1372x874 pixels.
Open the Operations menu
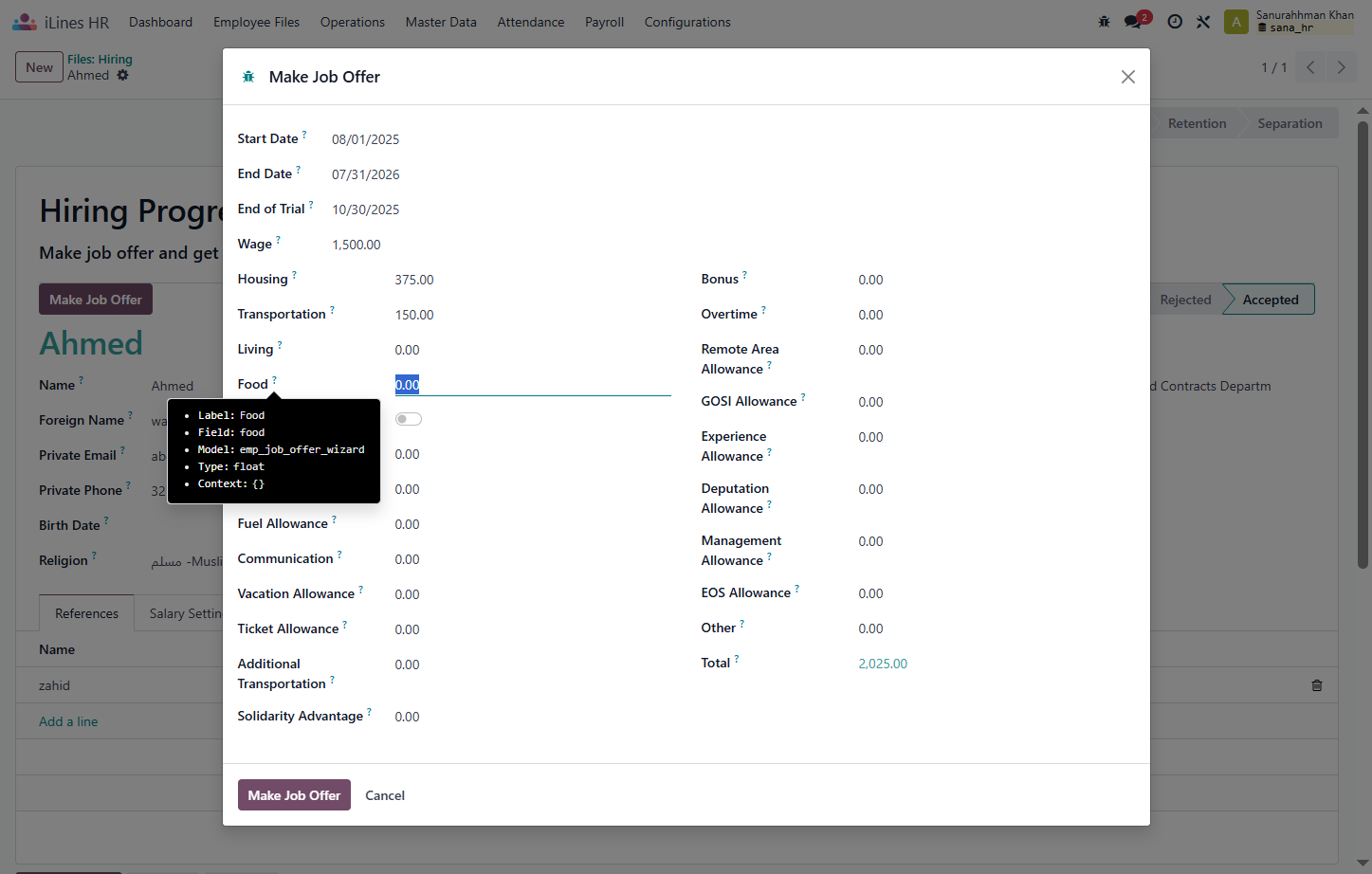pos(353,22)
